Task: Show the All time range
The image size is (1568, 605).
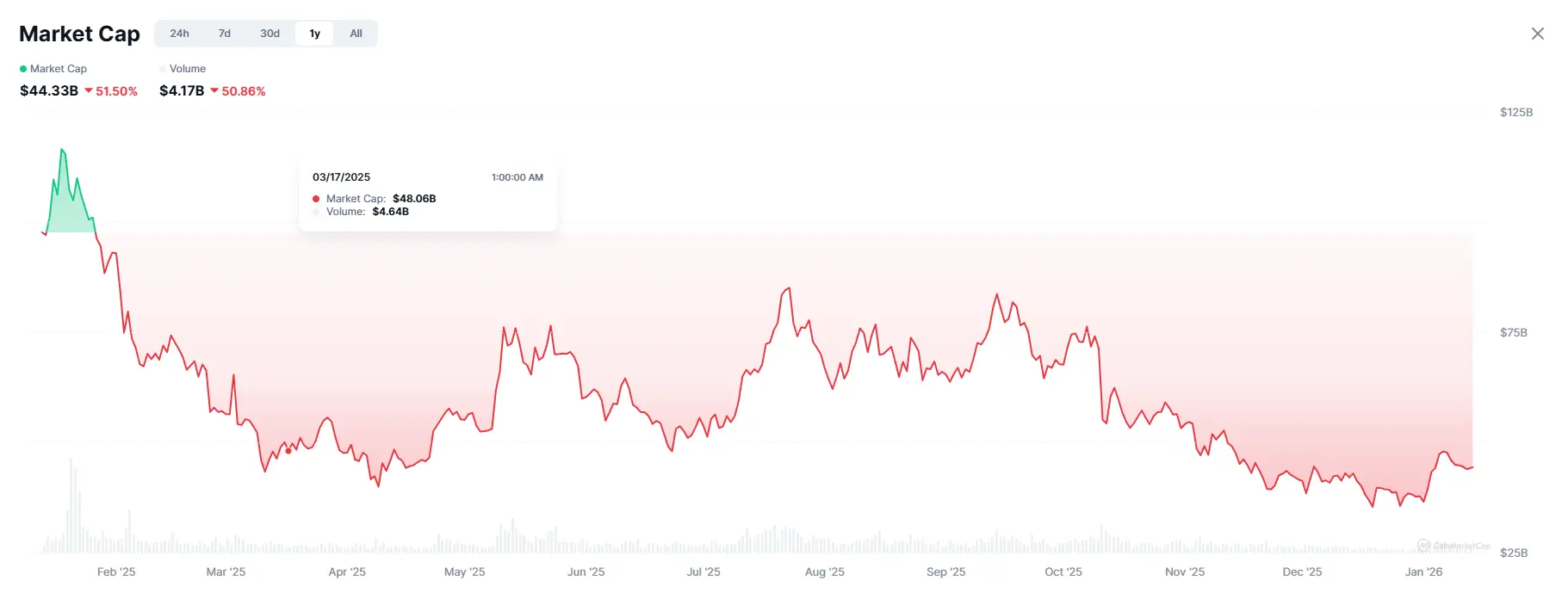Action: 356,34
